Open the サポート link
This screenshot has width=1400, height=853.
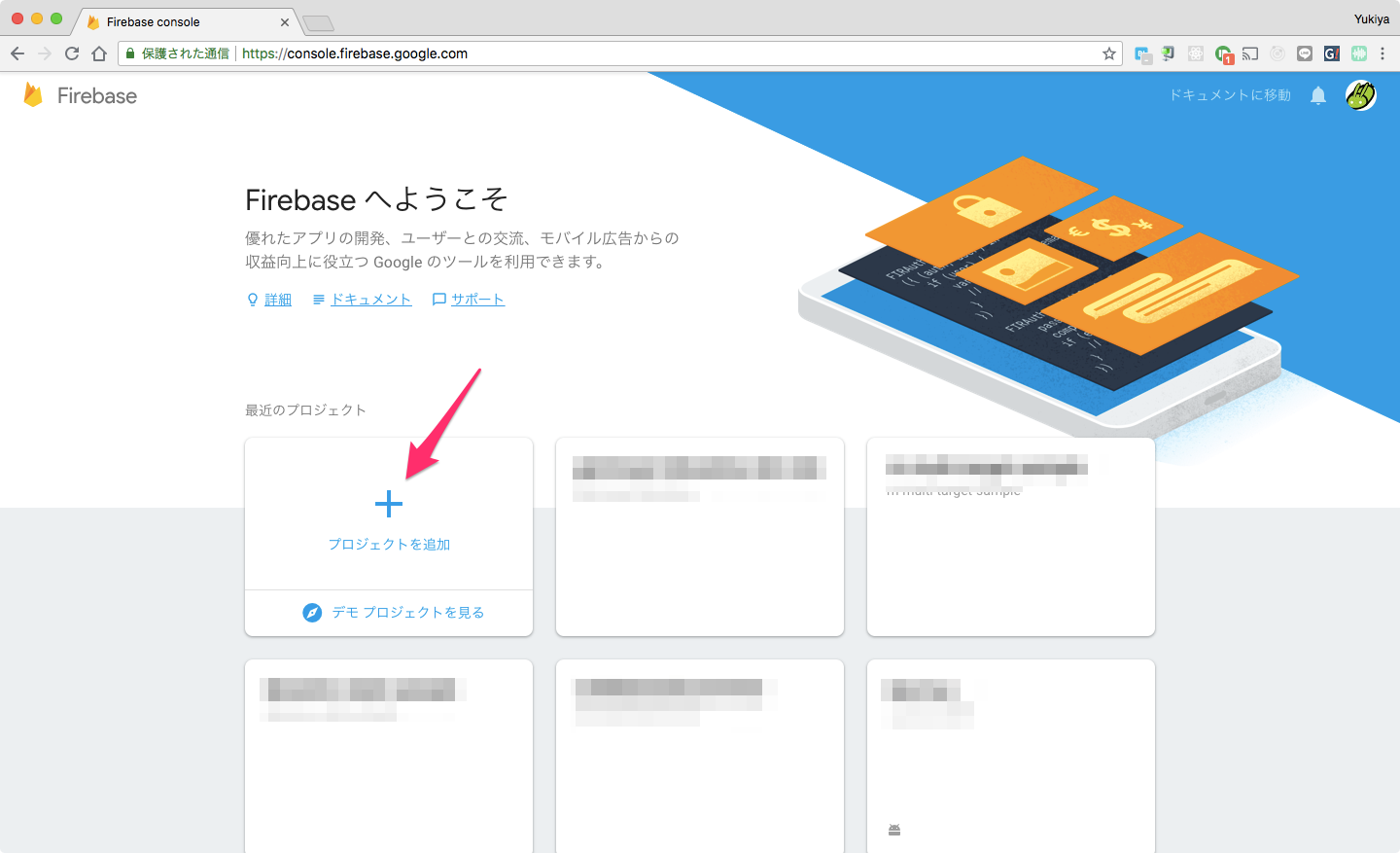[x=477, y=300]
